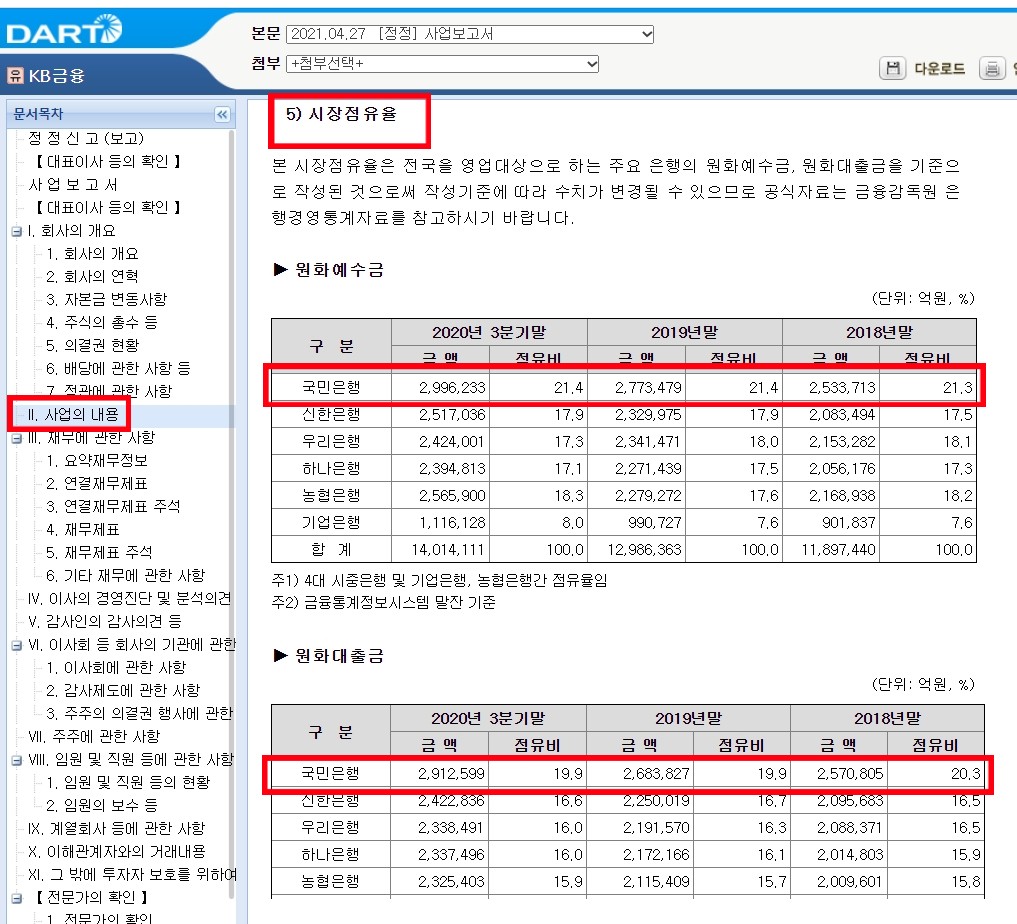1017x924 pixels.
Task: Open the 본문 report version dropdown
Action: (470, 34)
